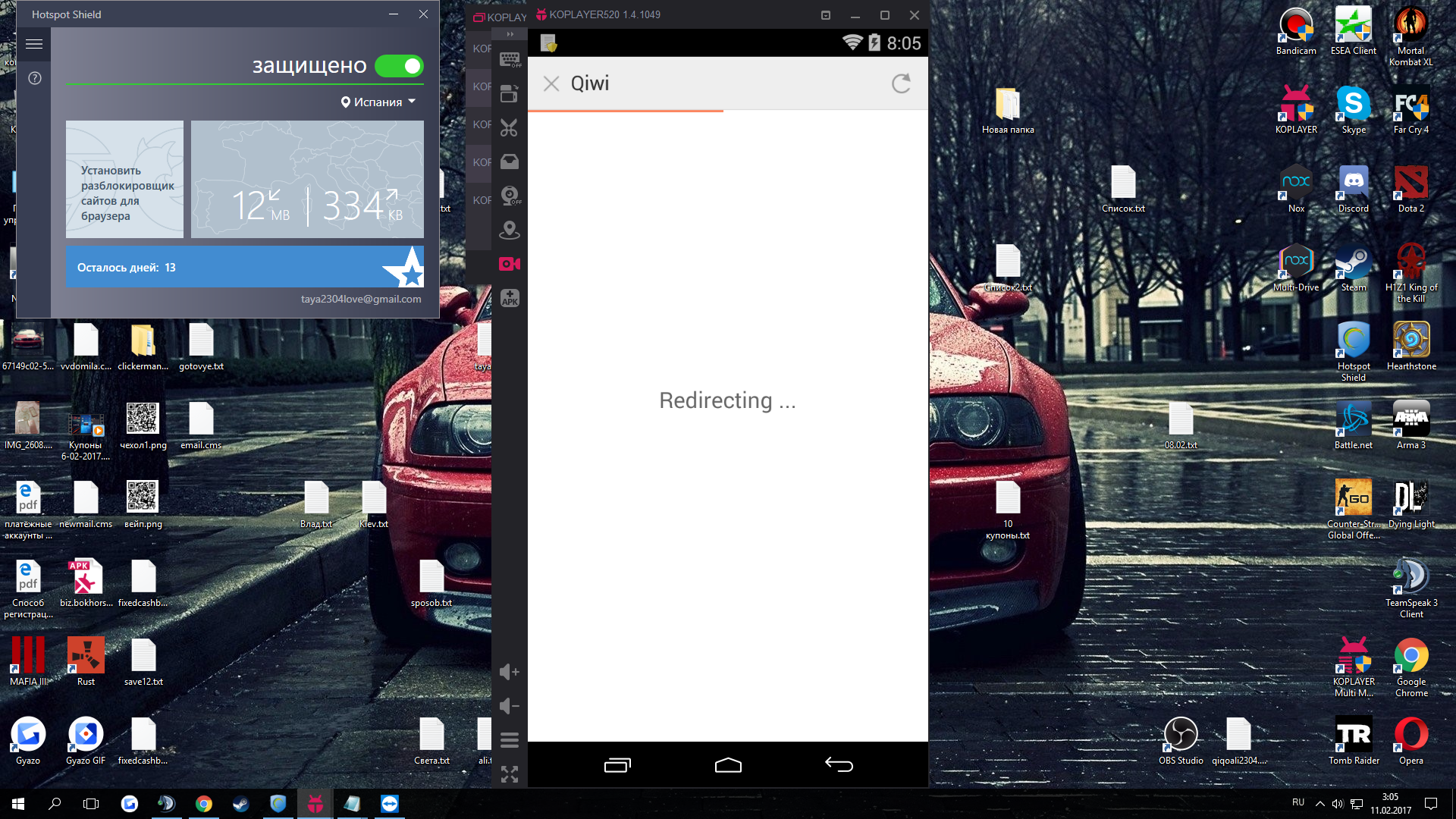This screenshot has height=819, width=1456.
Task: Start the KOPLAYER video recorder
Action: pos(510,264)
